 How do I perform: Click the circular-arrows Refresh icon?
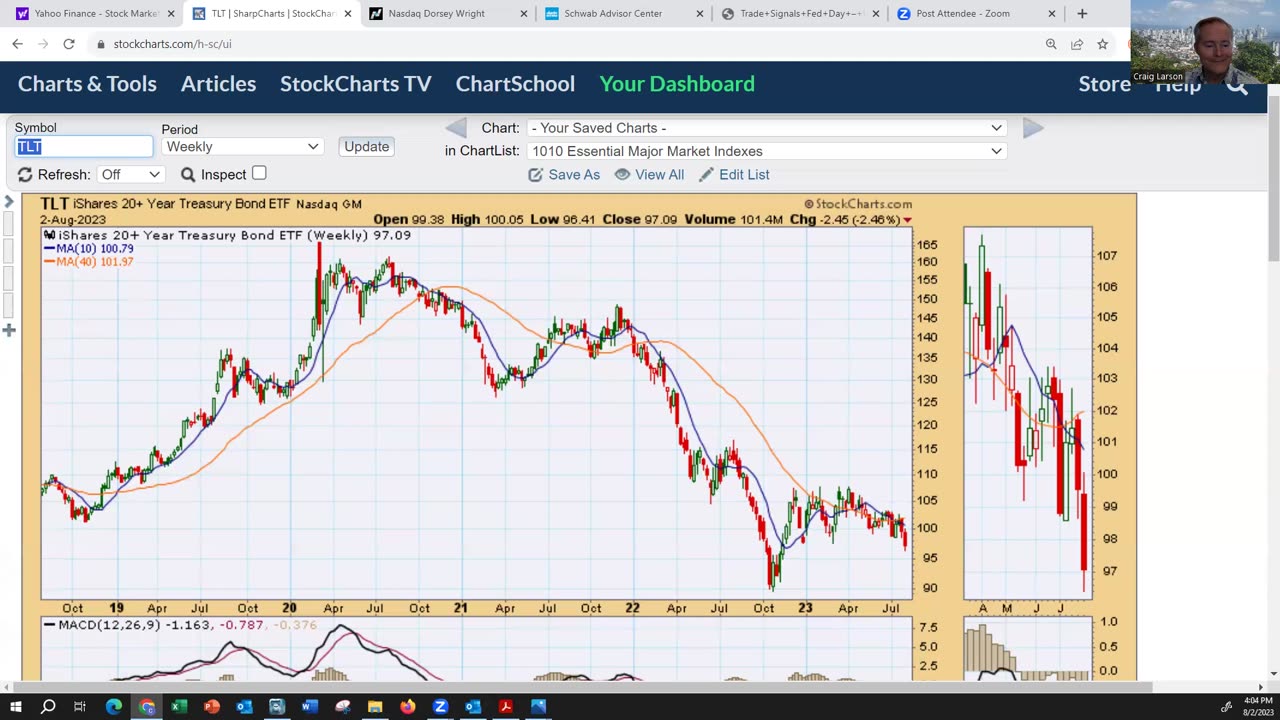coord(25,175)
